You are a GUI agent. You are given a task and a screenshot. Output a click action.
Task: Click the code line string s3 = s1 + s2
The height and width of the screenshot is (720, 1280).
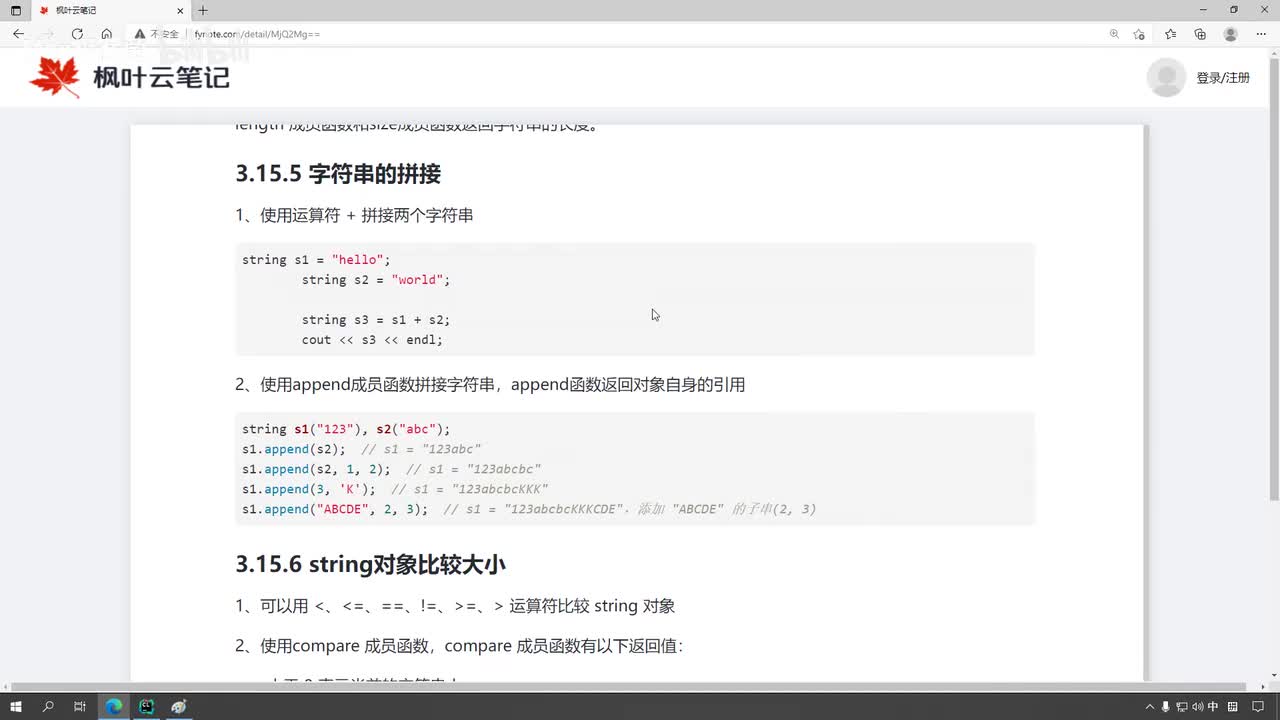(x=376, y=320)
